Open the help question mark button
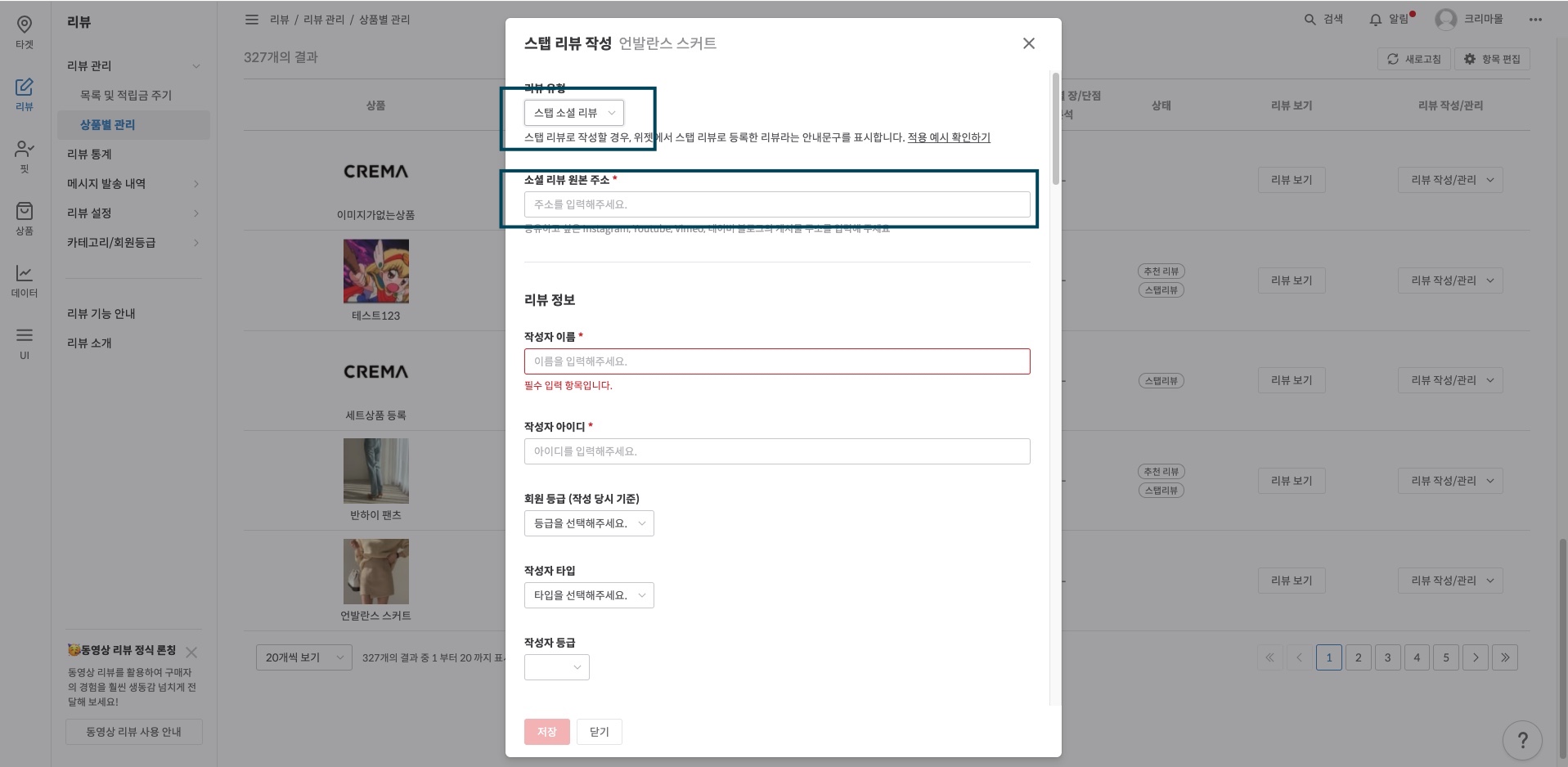This screenshot has height=767, width=1568. pos(1521,740)
